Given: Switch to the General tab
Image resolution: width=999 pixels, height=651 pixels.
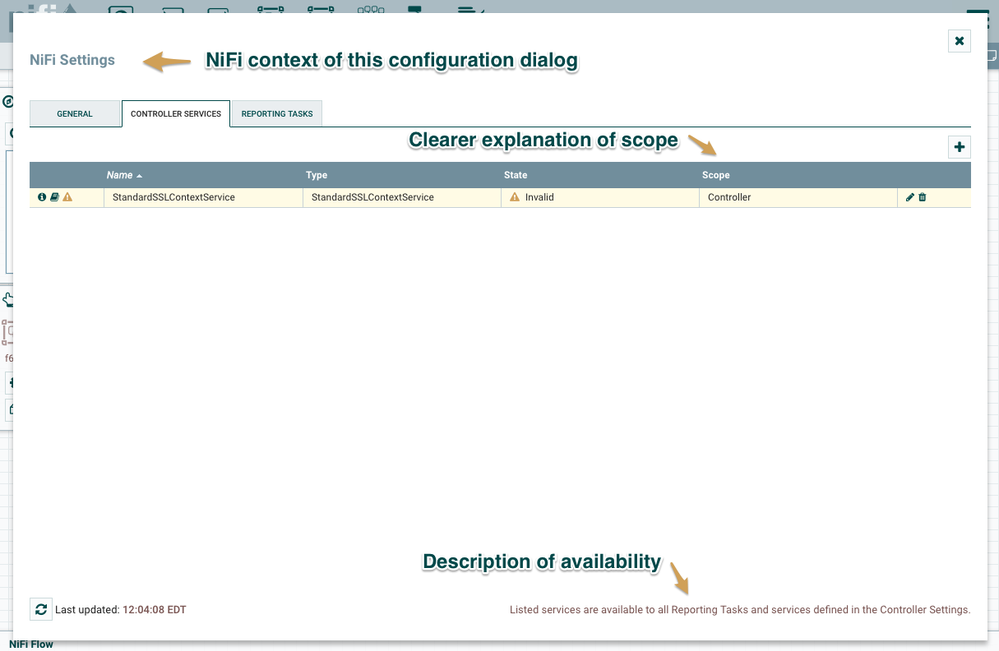Looking at the screenshot, I should (x=75, y=113).
